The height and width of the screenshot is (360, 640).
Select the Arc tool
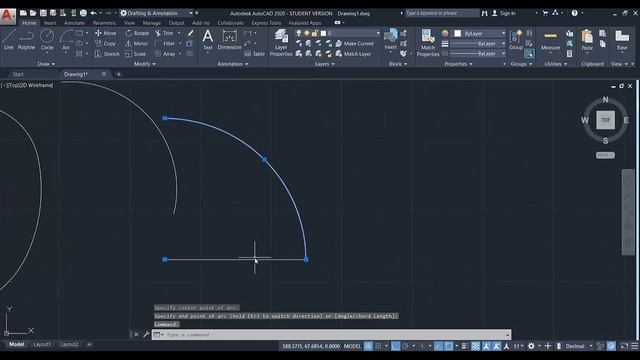(x=66, y=39)
